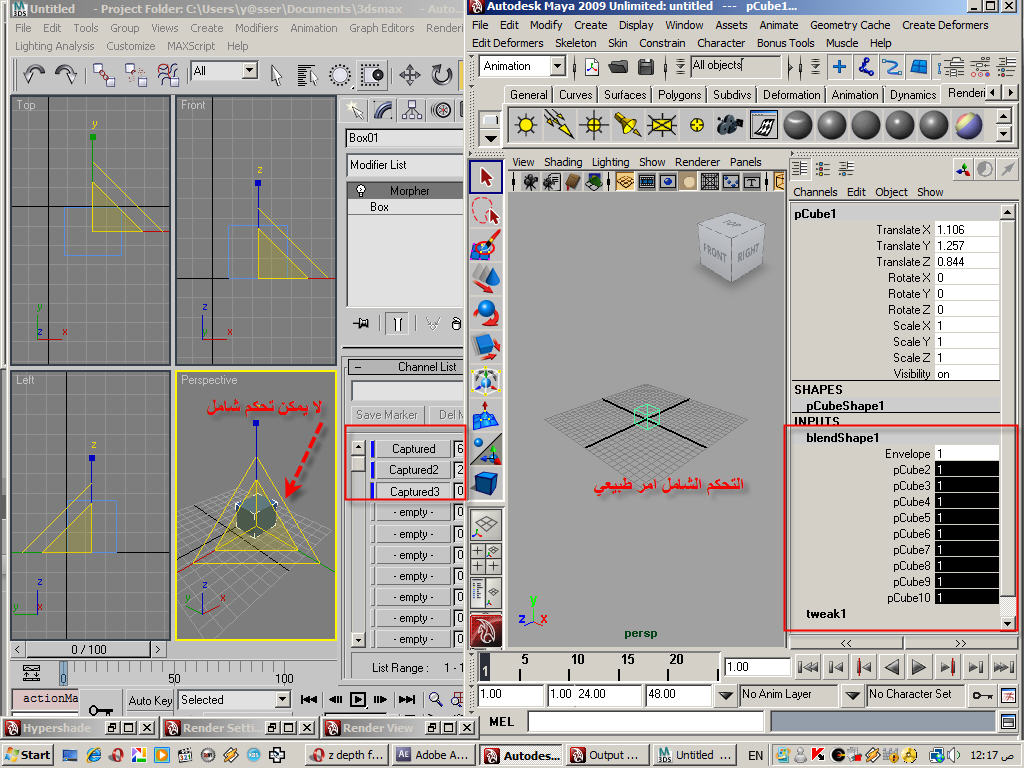Open the Graph Editors menu in 3ds Max
The image size is (1024, 768).
click(381, 28)
